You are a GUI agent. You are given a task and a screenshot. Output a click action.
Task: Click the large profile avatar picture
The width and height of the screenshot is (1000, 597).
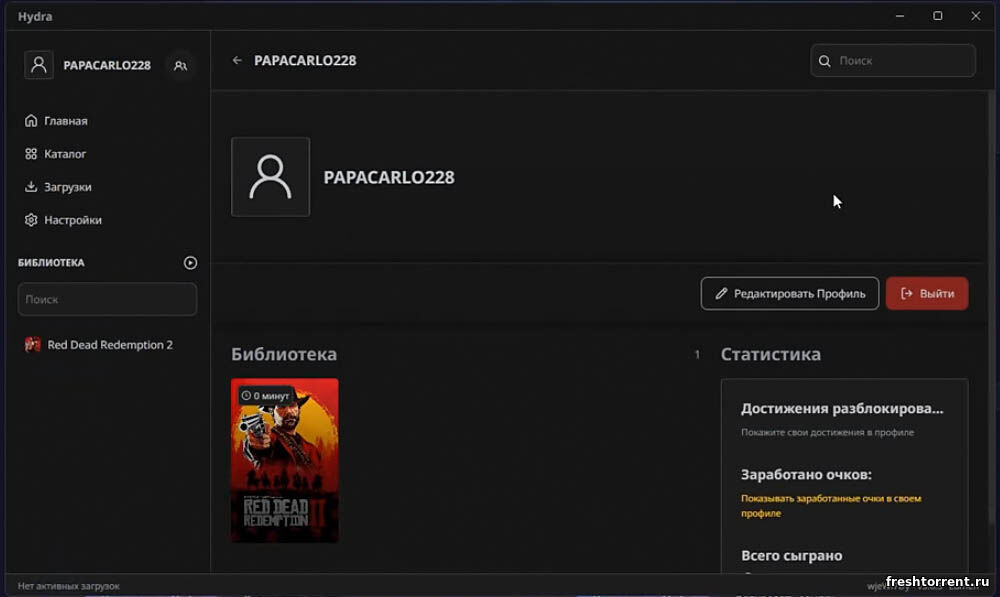(270, 177)
